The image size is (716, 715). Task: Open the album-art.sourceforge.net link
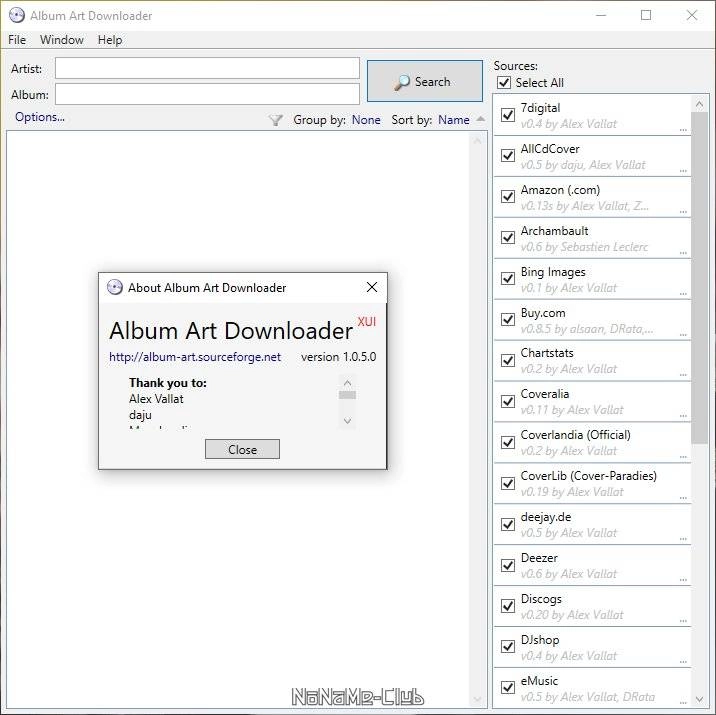195,357
